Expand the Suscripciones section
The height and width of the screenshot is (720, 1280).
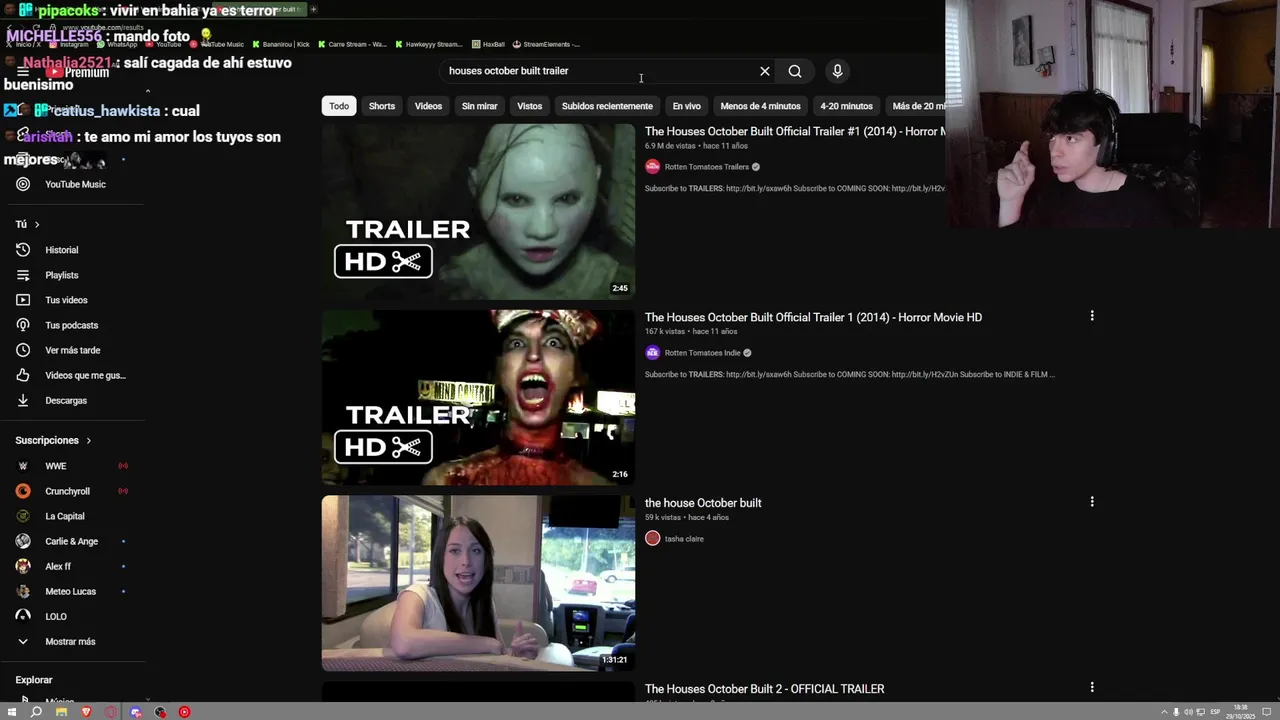click(53, 440)
